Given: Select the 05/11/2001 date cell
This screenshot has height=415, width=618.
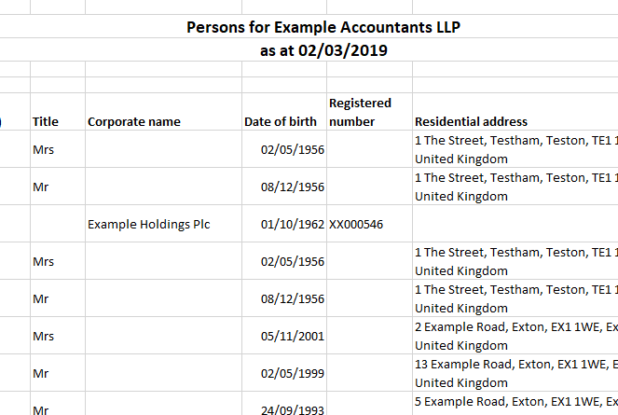Looking at the screenshot, I should [x=291, y=336].
